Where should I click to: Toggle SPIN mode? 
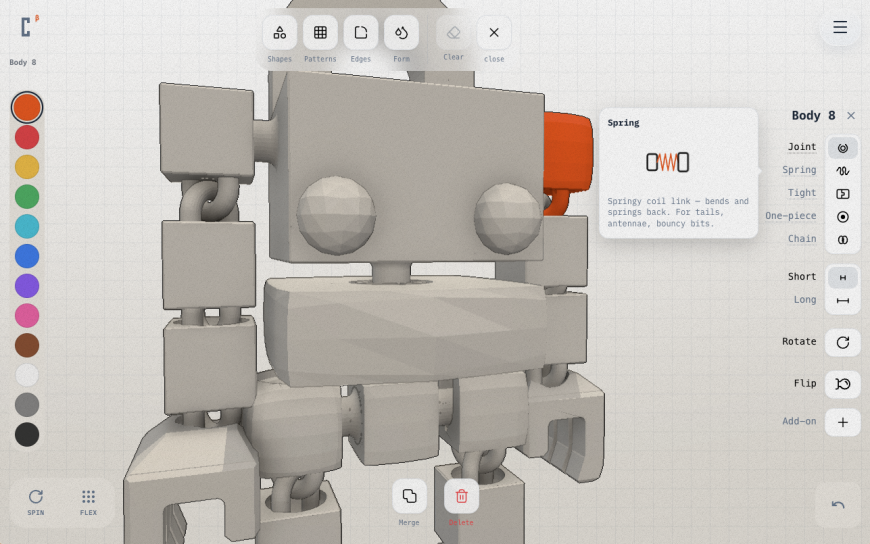(x=36, y=502)
